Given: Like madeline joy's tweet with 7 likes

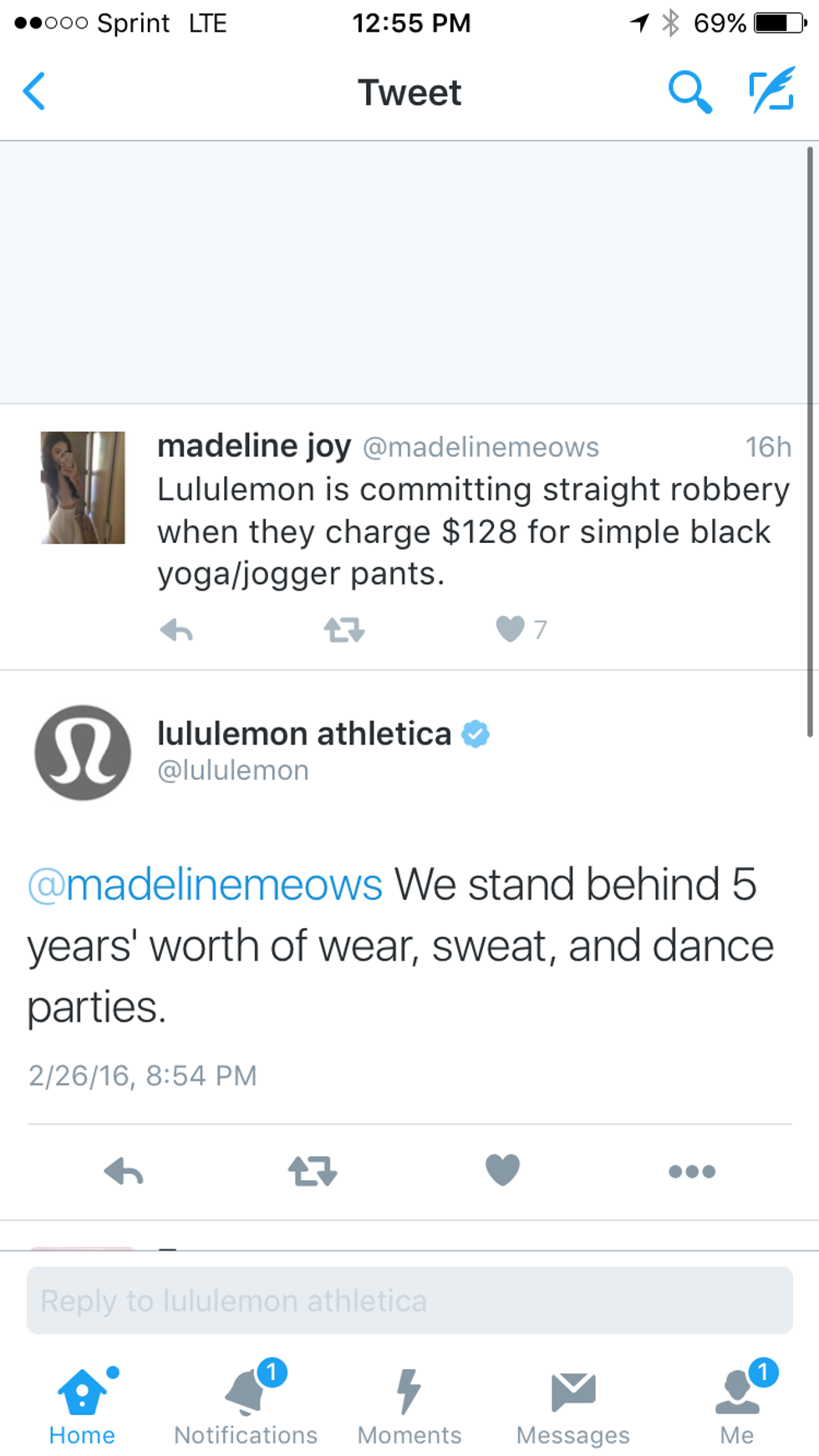Looking at the screenshot, I should tap(510, 628).
